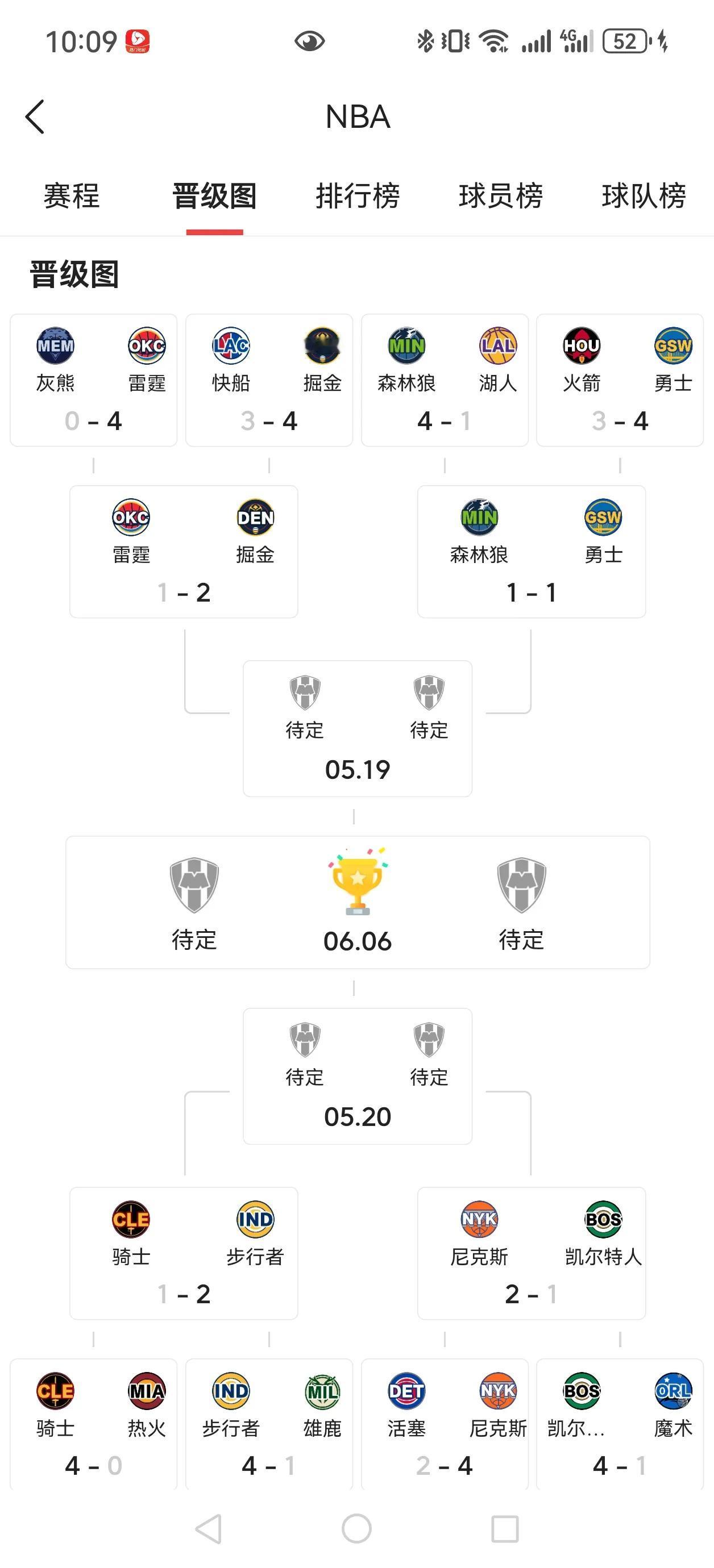Tap the DET Pistons team logo
The width and height of the screenshot is (714, 1568).
coord(406,1391)
